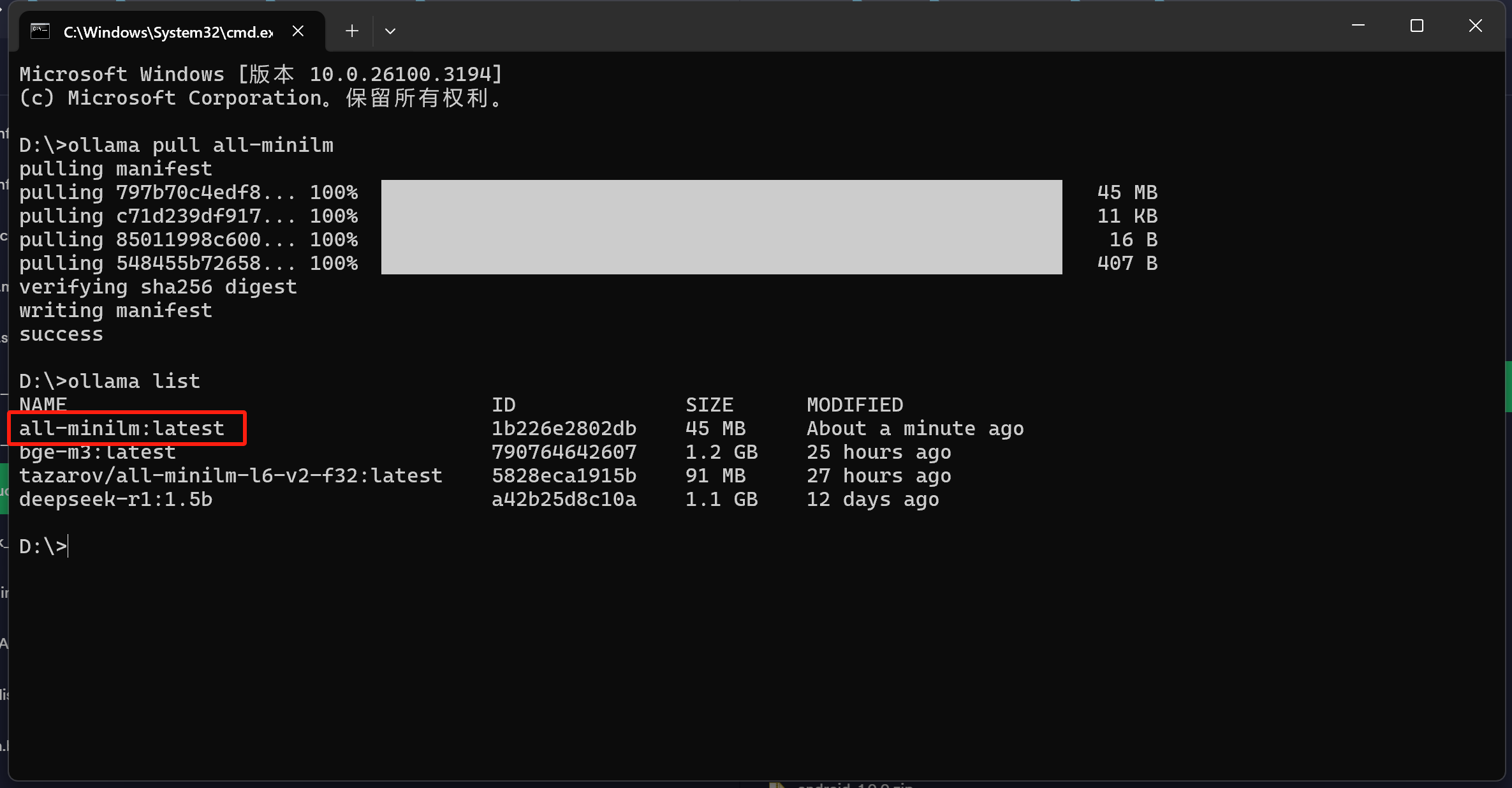Close the cmd.exe tab
The height and width of the screenshot is (788, 1512).
click(x=298, y=31)
